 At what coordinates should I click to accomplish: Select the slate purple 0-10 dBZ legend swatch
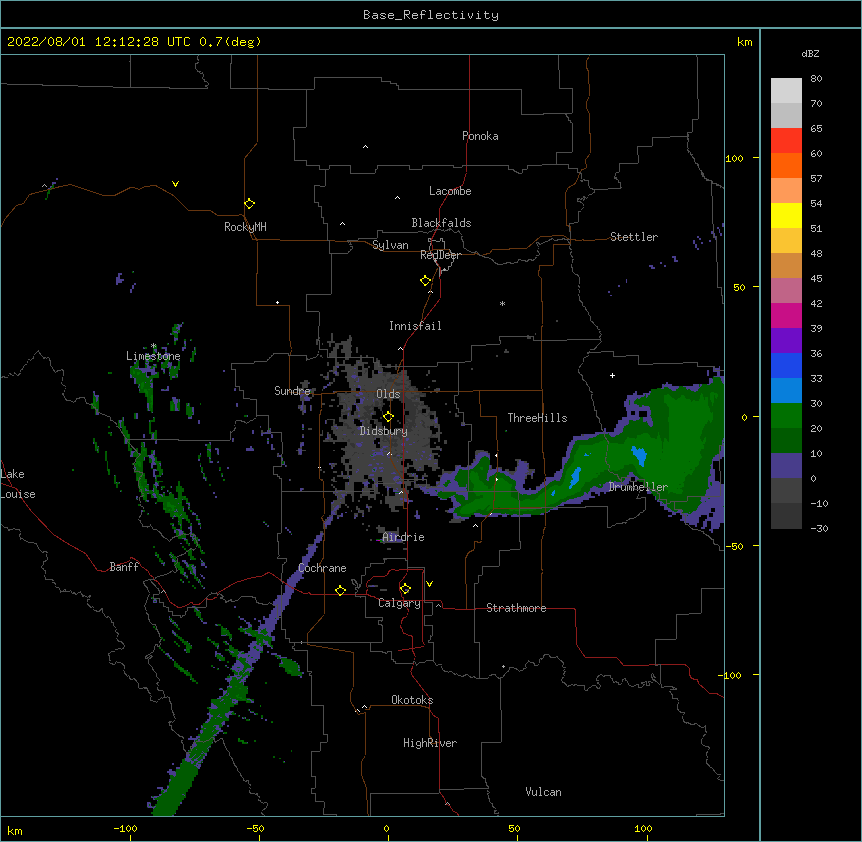(786, 466)
